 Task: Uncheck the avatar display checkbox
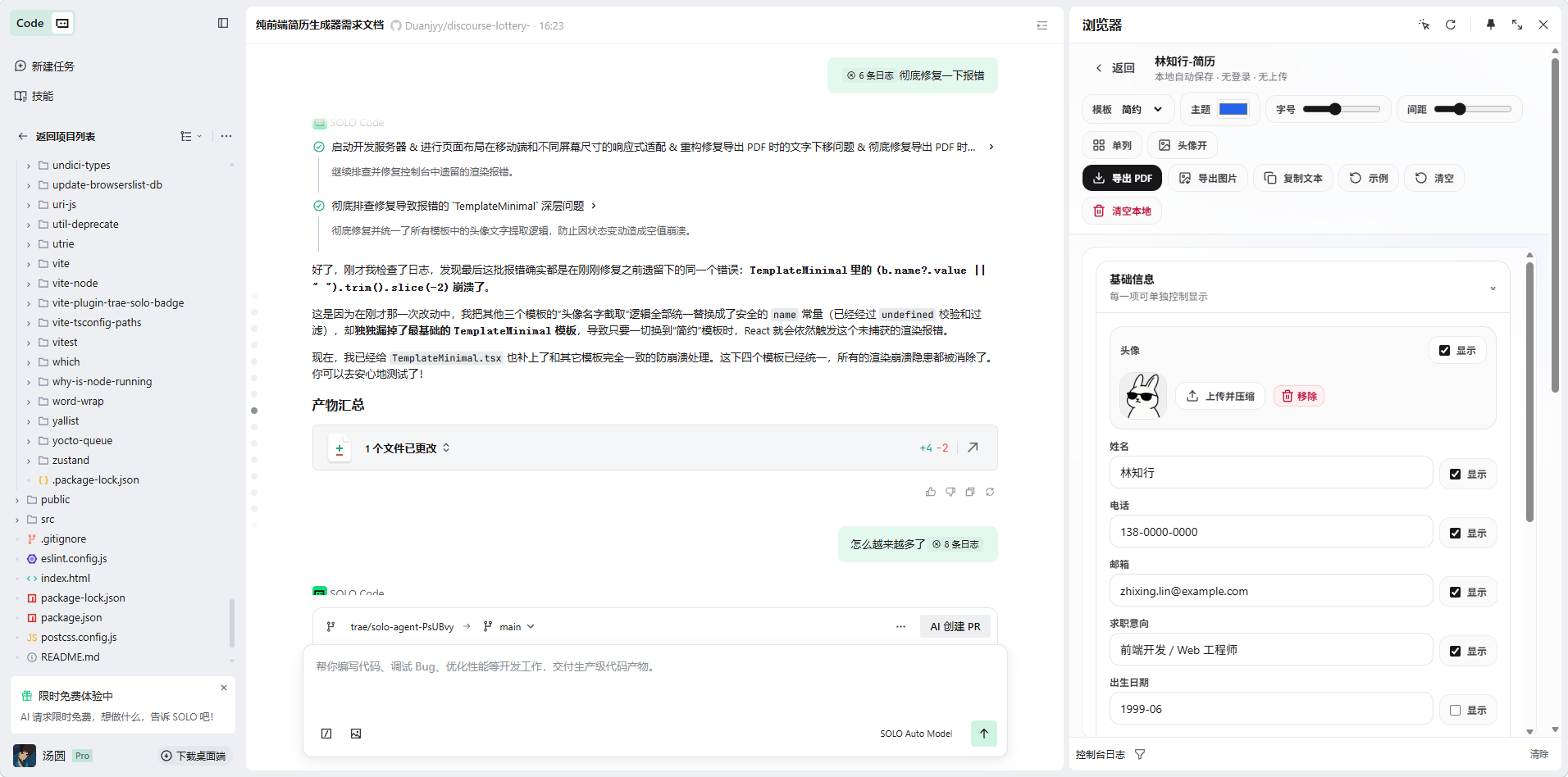point(1444,351)
